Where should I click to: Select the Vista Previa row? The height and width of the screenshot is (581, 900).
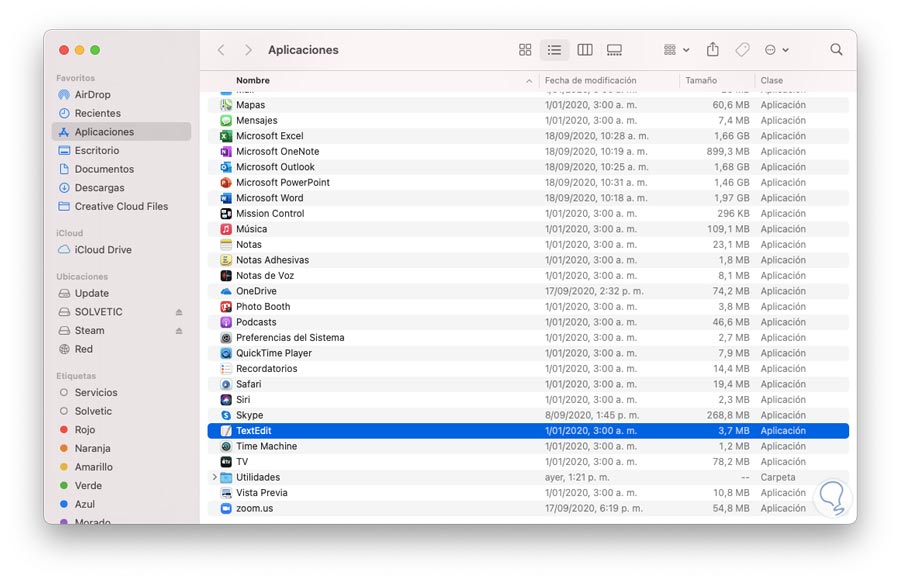(528, 493)
